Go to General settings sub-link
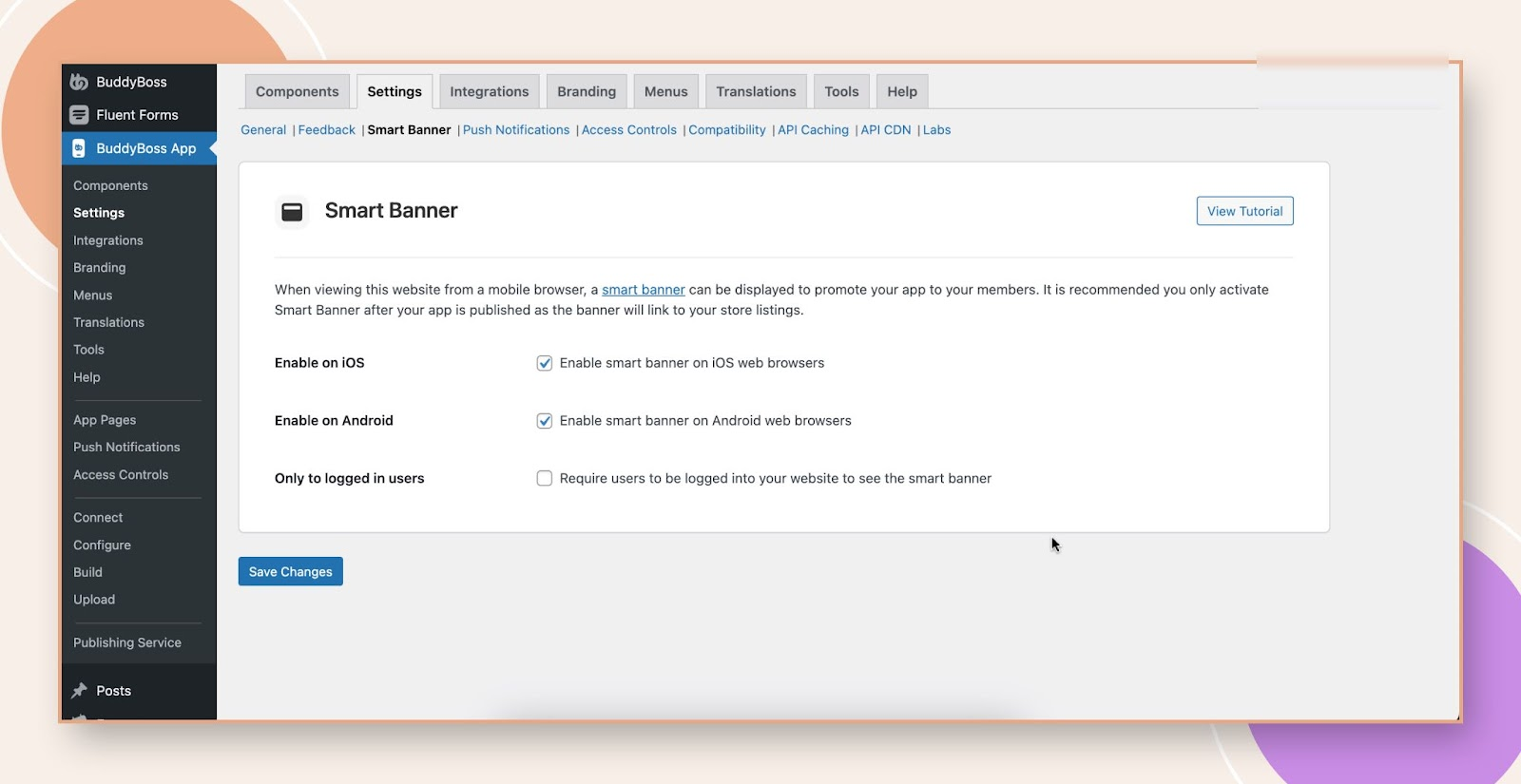1521x784 pixels. coord(263,130)
